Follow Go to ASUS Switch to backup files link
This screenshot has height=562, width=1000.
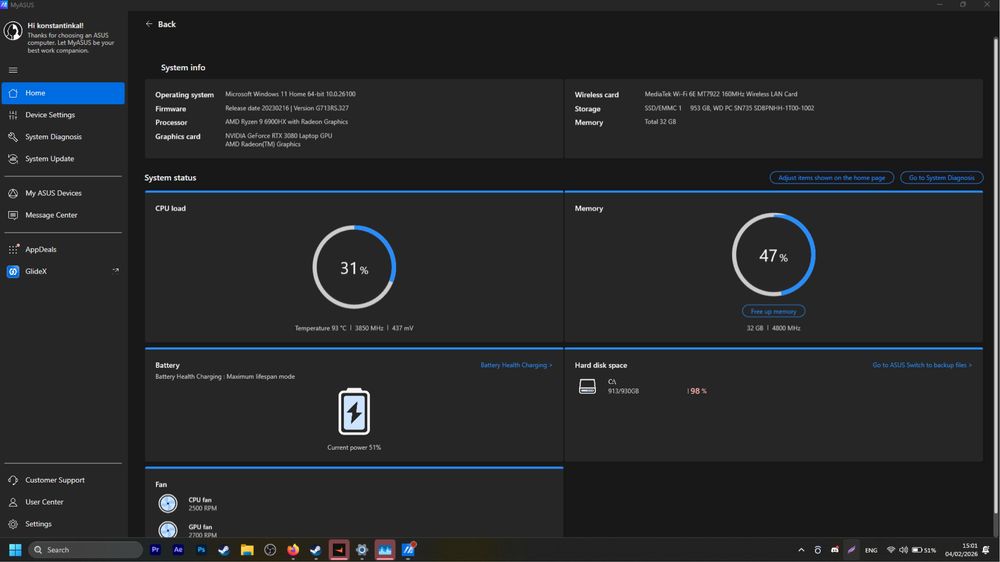coord(921,365)
